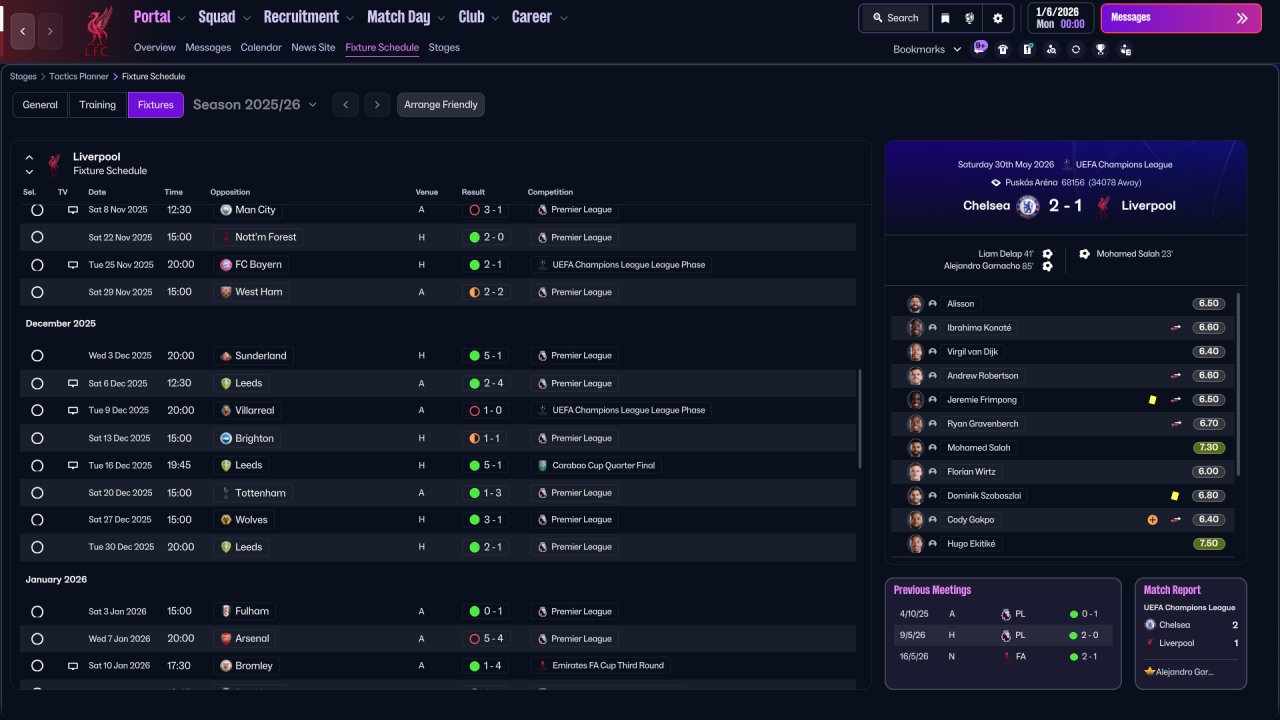Select the Wolves fixture radio button
This screenshot has height=720, width=1280.
pos(37,520)
